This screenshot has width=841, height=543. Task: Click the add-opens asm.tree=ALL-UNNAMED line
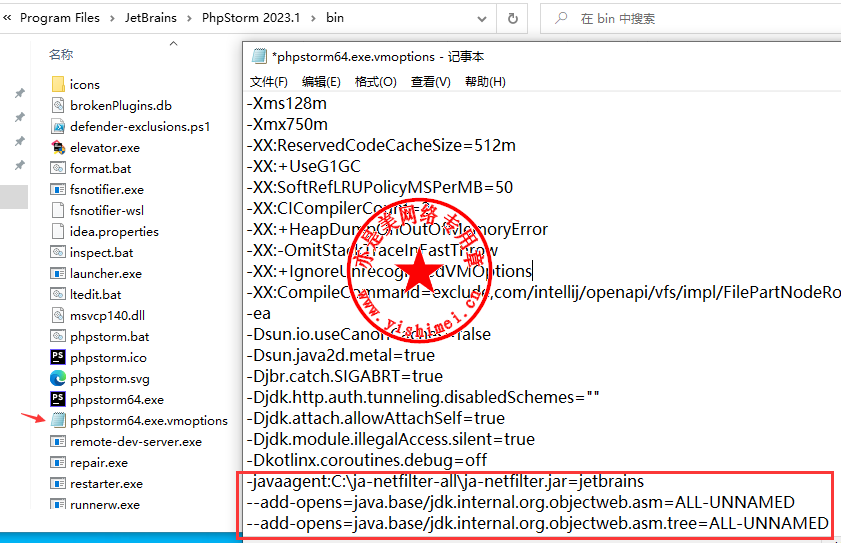[x=537, y=523]
